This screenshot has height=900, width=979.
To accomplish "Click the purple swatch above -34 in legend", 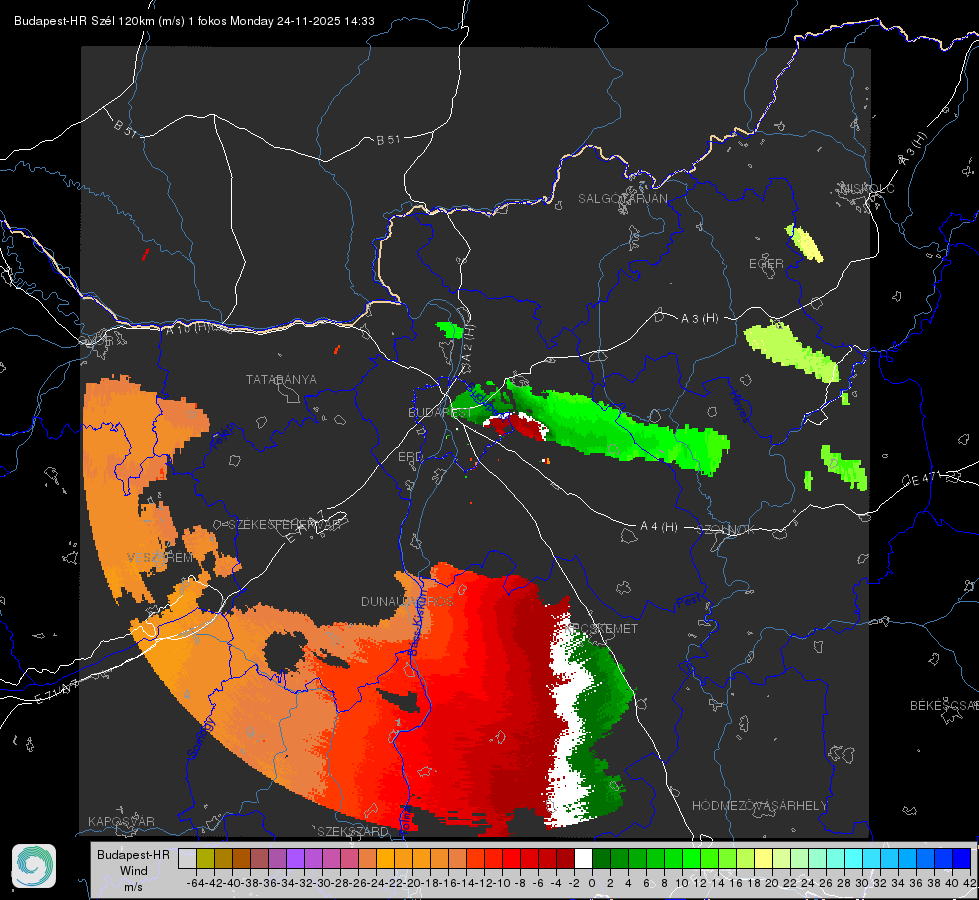I will point(295,859).
